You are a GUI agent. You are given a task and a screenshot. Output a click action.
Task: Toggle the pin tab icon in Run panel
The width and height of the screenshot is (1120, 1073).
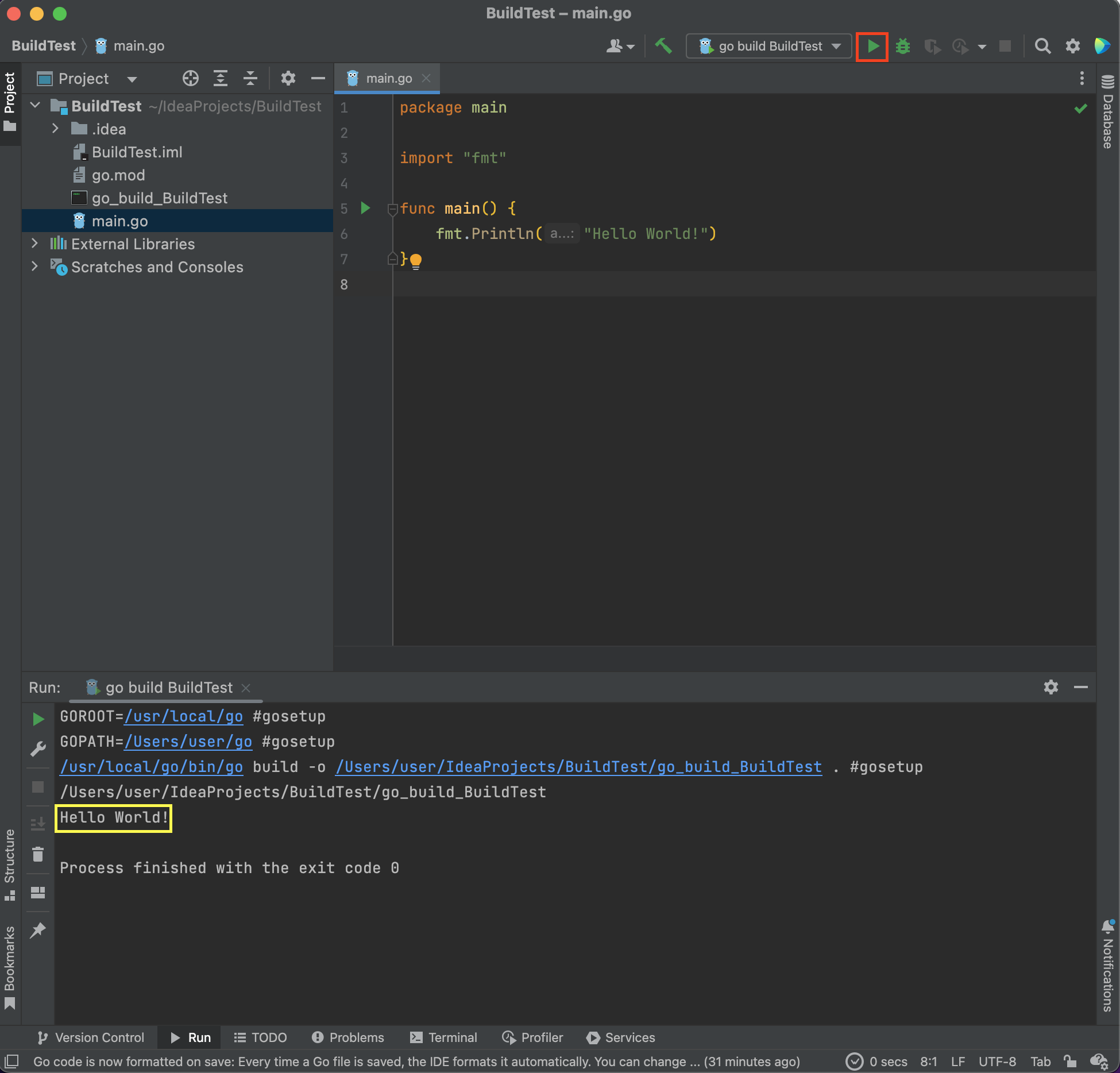pyautogui.click(x=38, y=930)
